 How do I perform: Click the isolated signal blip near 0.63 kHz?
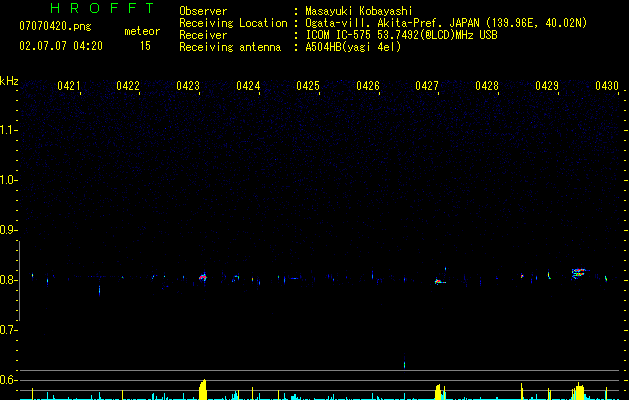pyautogui.click(x=404, y=364)
